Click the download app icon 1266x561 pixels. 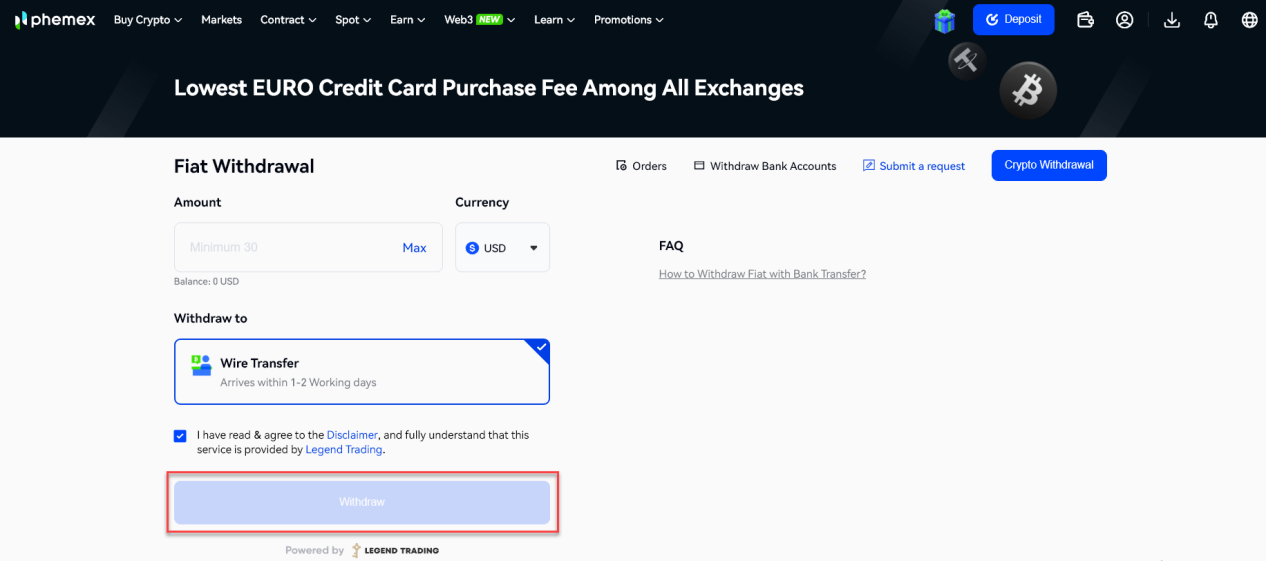pos(1173,20)
